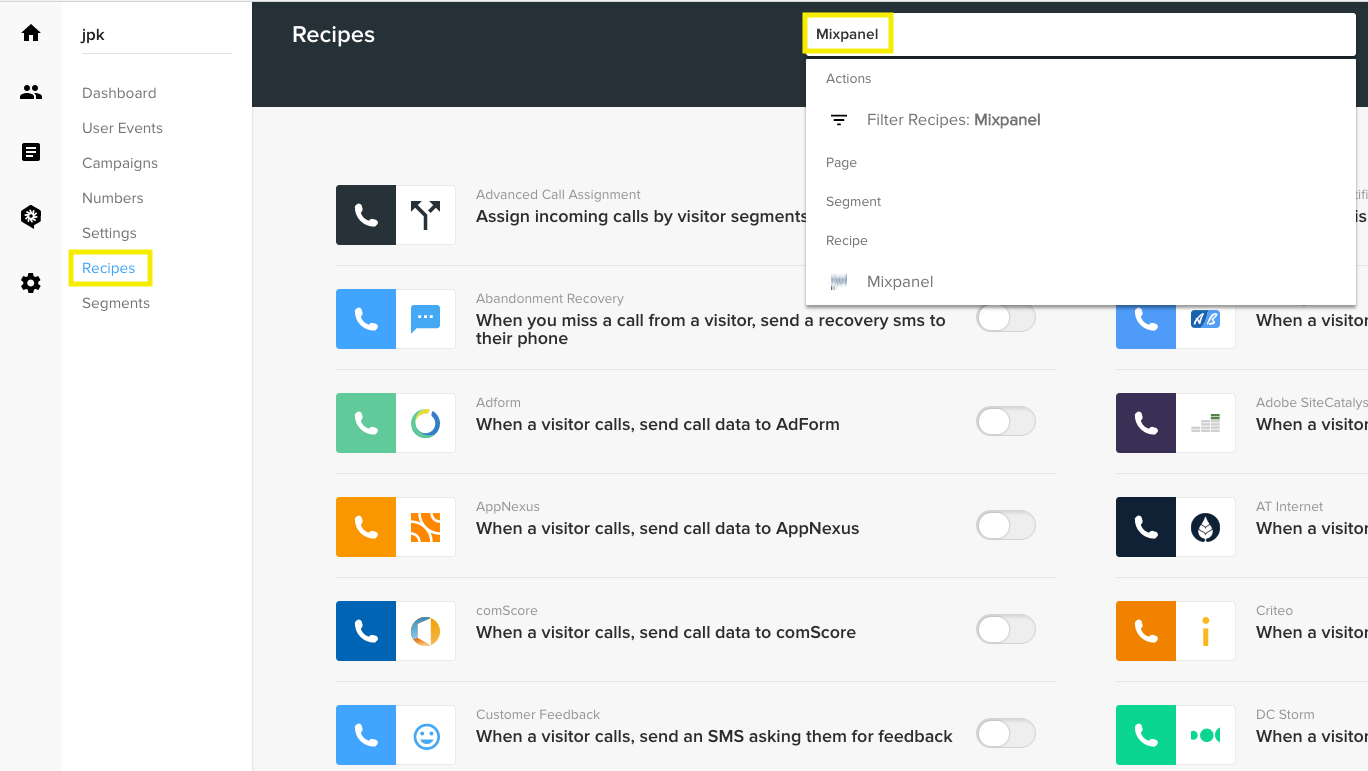This screenshot has width=1368, height=771.
Task: Click the Mixpanel search input field
Action: coord(1000,33)
